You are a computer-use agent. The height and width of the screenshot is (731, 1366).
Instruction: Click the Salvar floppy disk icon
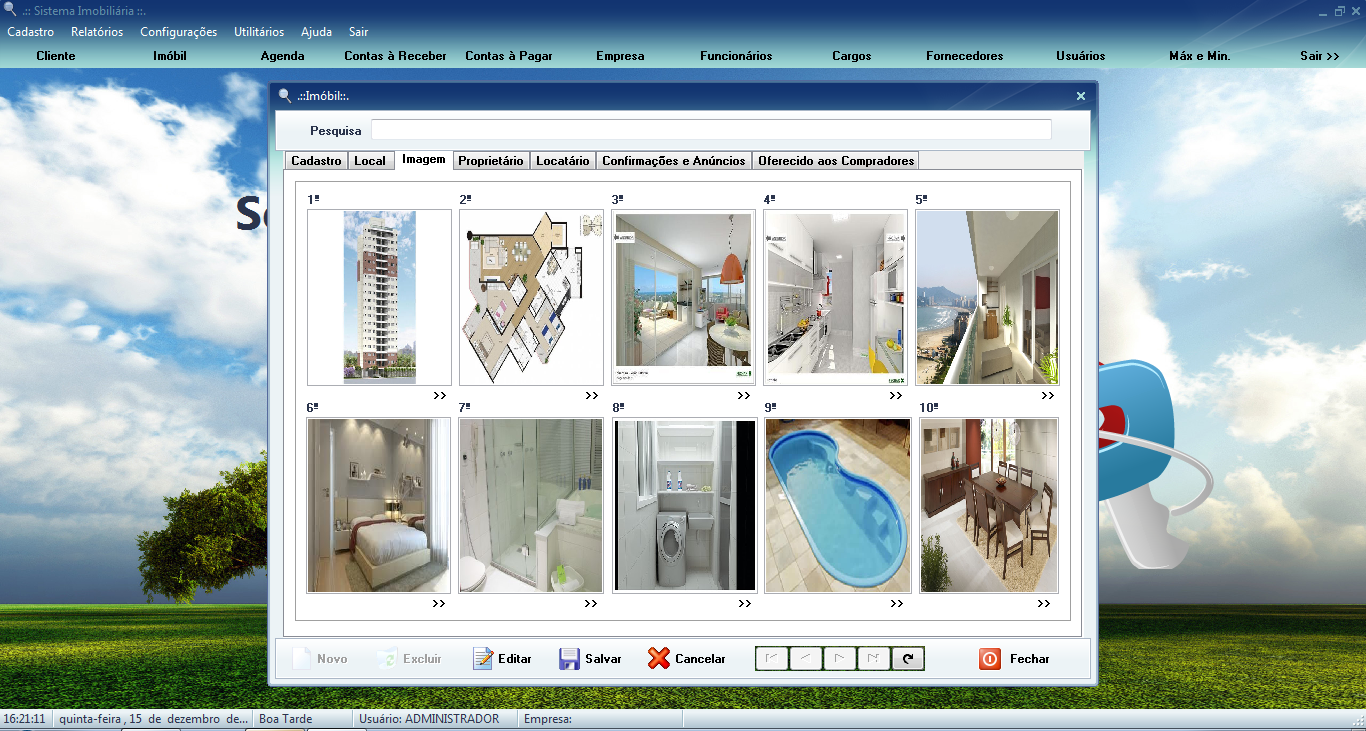point(569,659)
